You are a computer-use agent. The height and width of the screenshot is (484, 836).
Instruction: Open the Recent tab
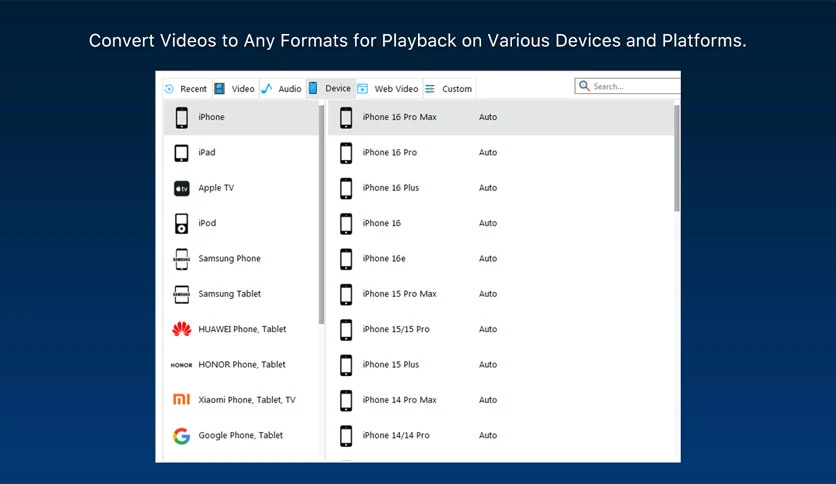click(x=186, y=89)
